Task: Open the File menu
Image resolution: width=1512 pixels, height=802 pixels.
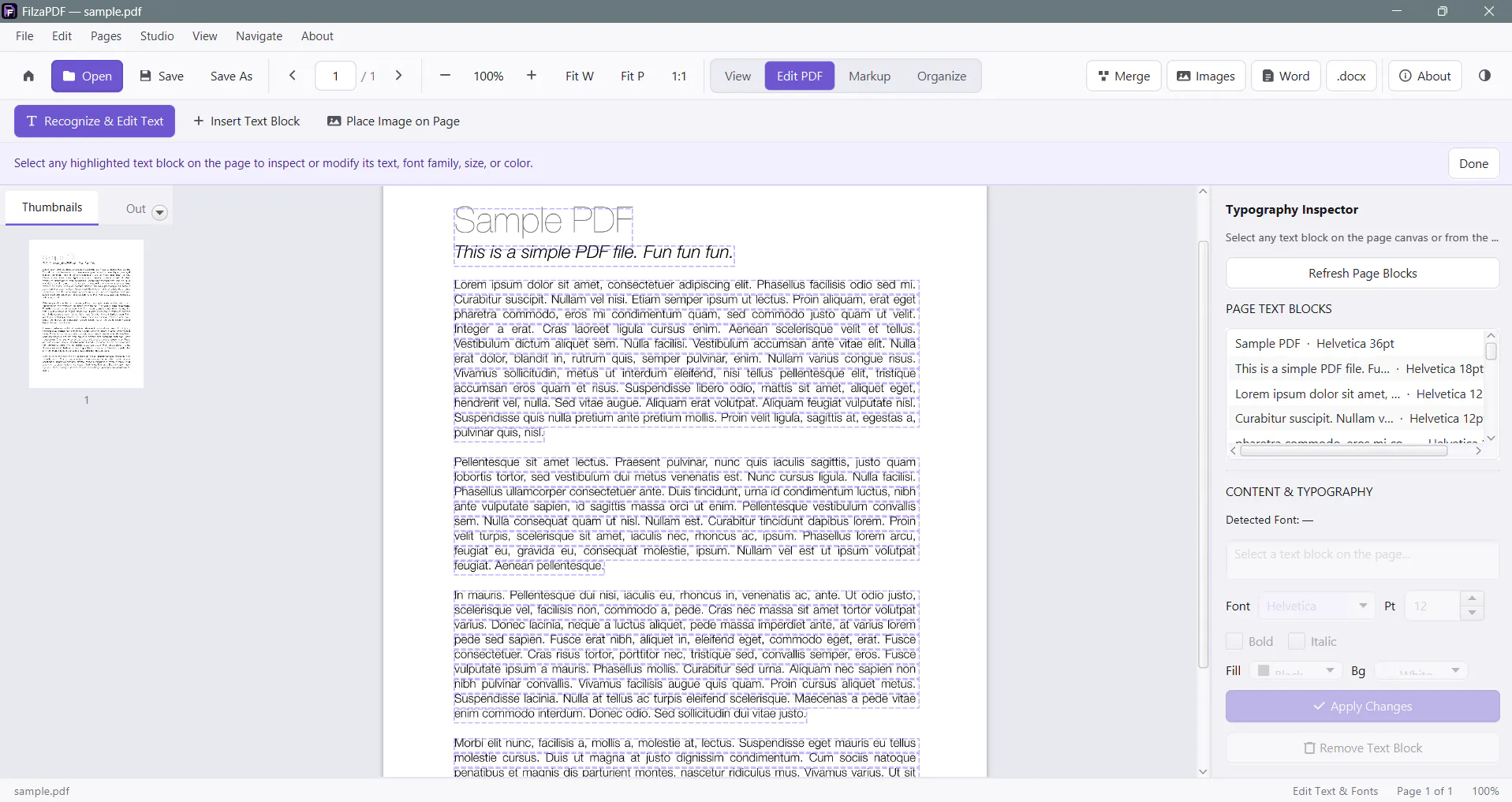Action: (x=24, y=36)
